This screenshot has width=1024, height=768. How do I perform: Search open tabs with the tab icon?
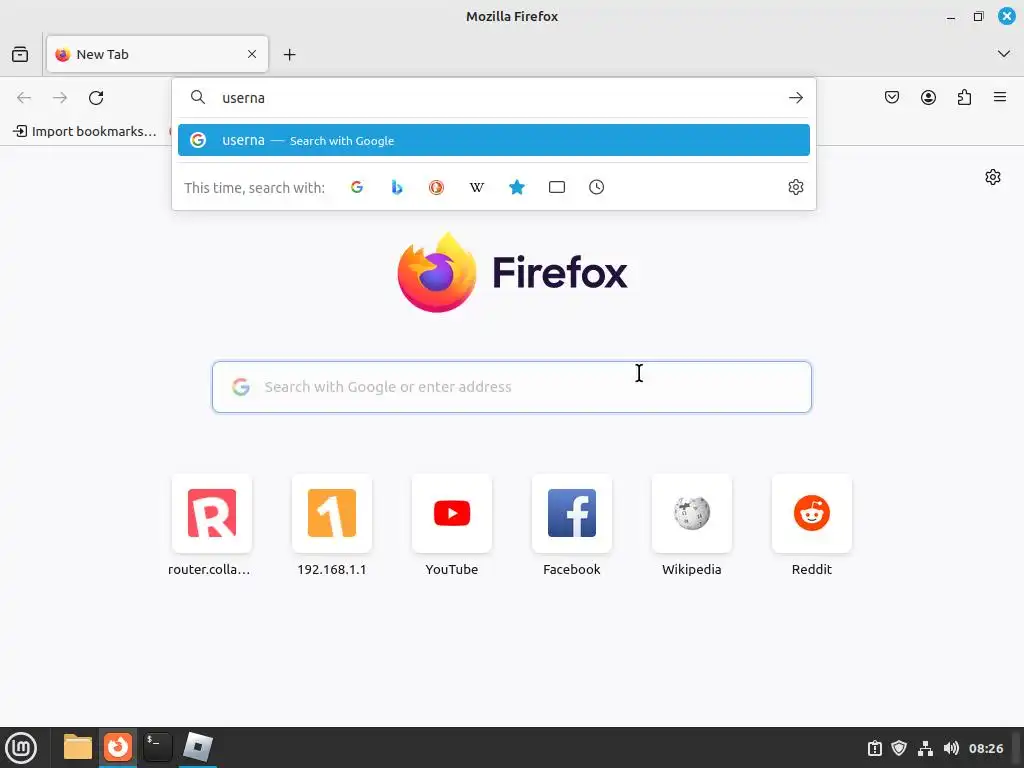tap(557, 187)
